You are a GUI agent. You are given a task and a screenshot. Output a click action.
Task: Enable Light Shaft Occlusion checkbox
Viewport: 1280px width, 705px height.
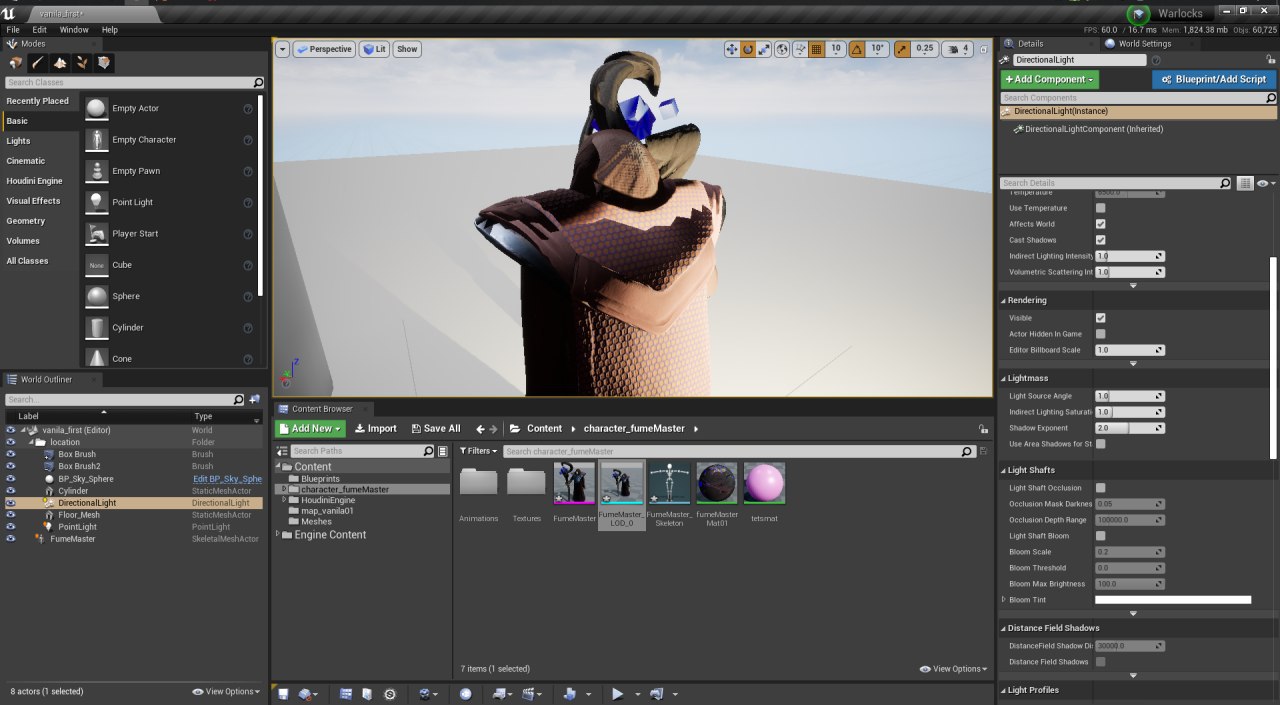click(x=1101, y=488)
